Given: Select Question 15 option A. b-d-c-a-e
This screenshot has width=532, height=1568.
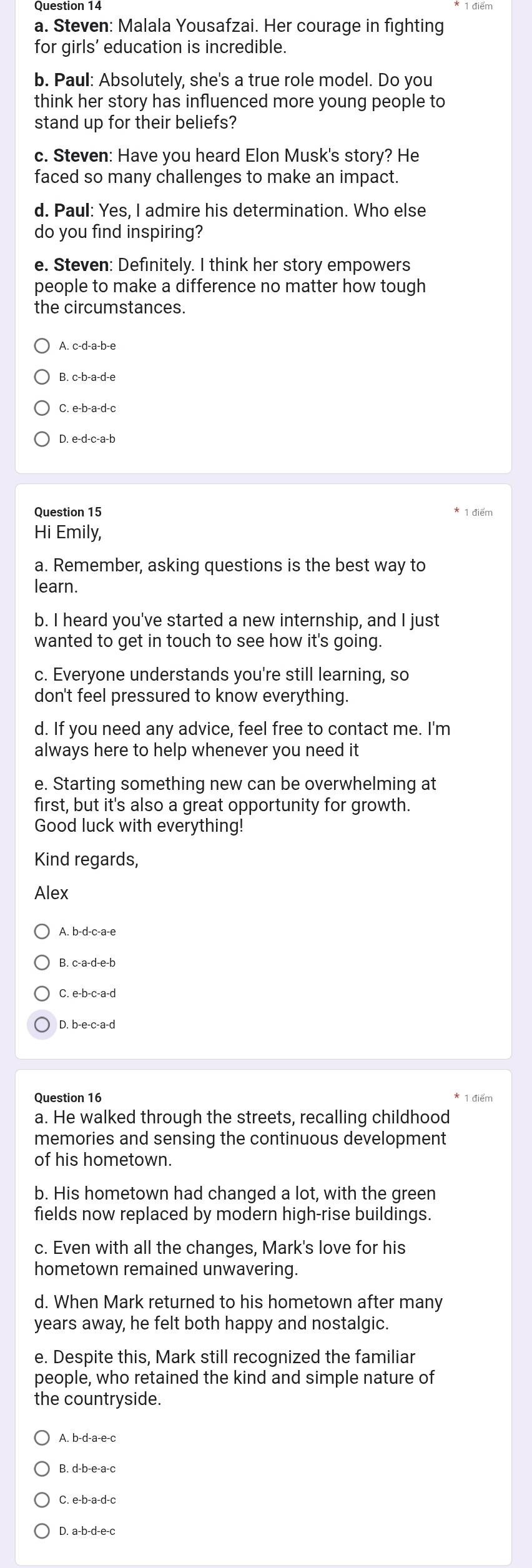Looking at the screenshot, I should click(42, 932).
